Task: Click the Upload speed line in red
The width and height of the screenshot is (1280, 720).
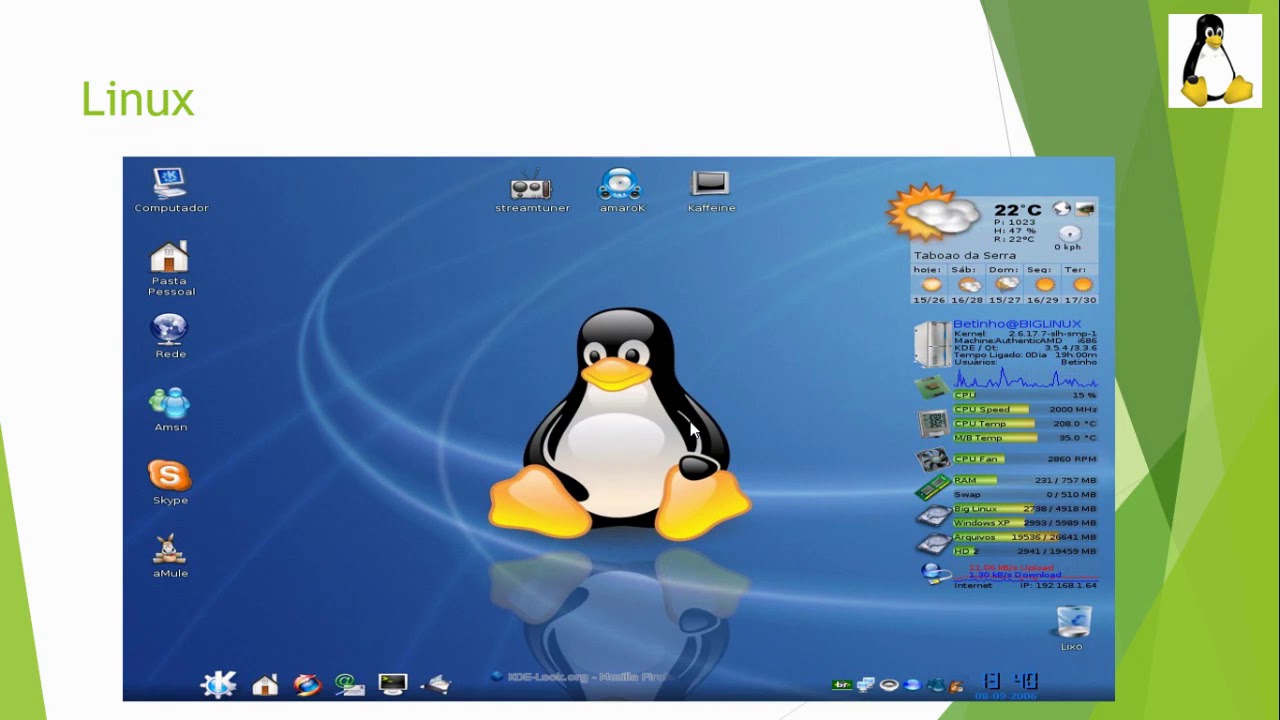Action: [x=1011, y=567]
